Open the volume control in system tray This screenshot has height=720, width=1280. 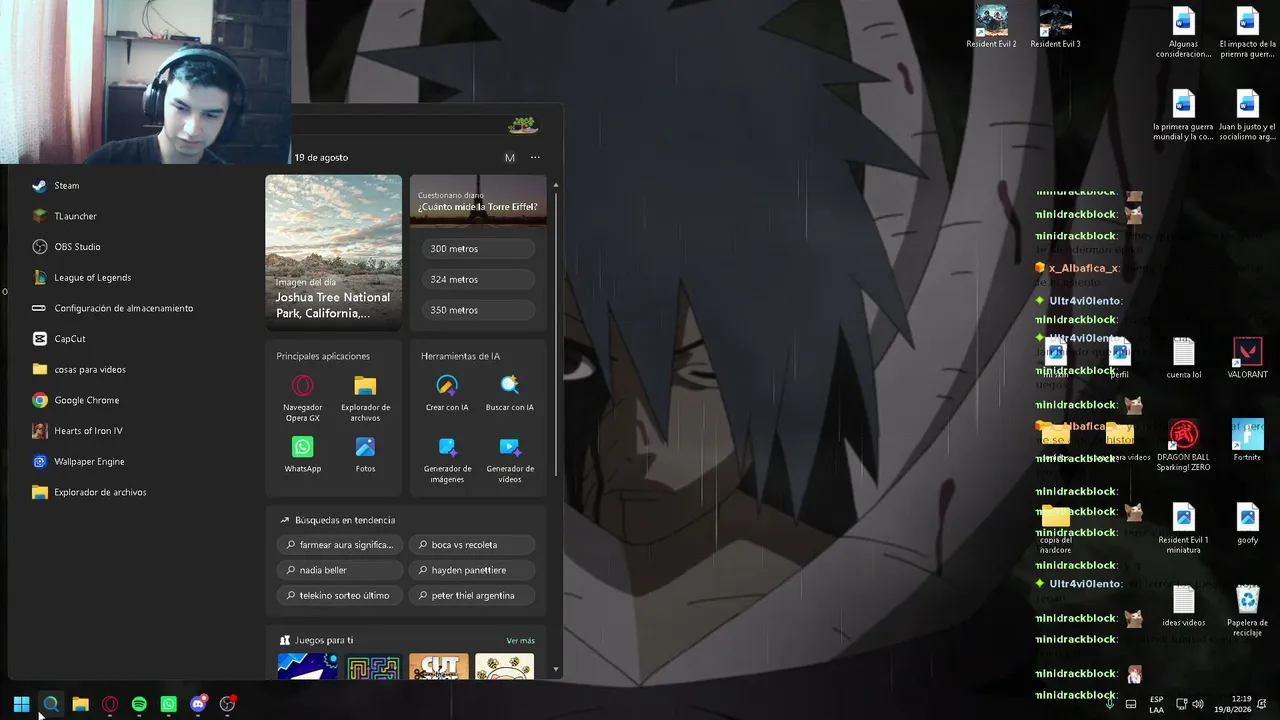coord(1198,704)
